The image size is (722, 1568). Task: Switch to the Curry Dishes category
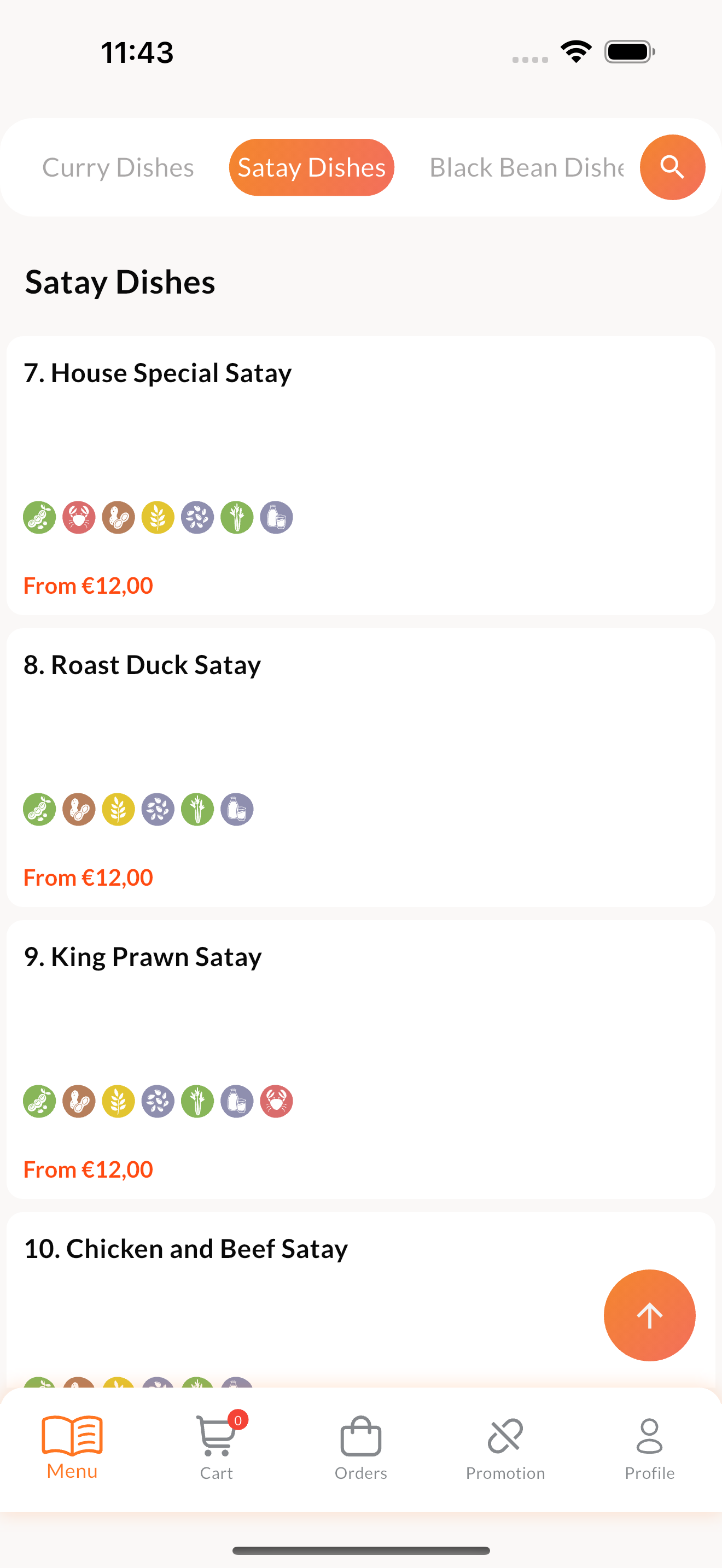pos(118,167)
